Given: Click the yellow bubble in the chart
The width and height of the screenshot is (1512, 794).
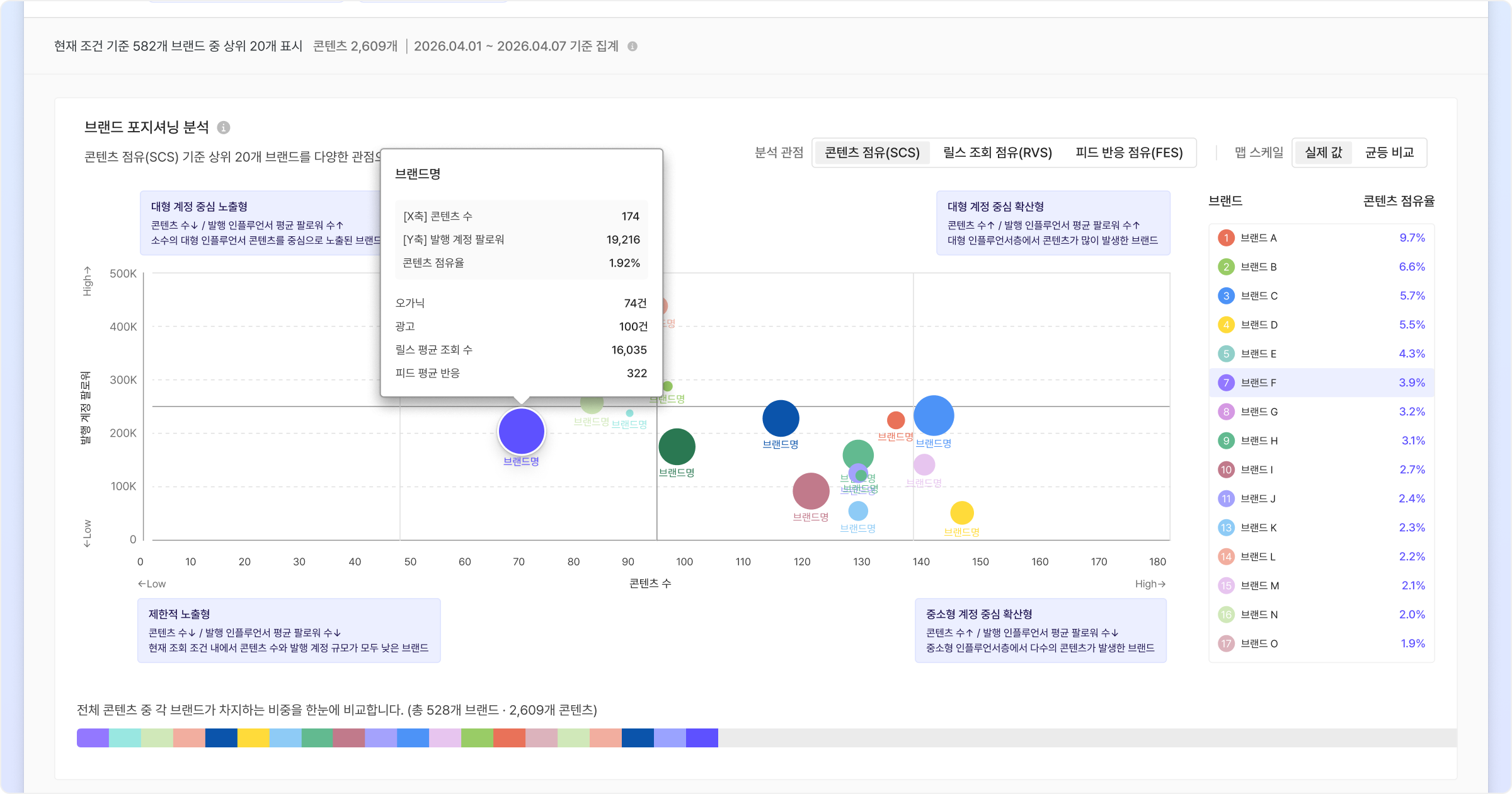Looking at the screenshot, I should [962, 513].
